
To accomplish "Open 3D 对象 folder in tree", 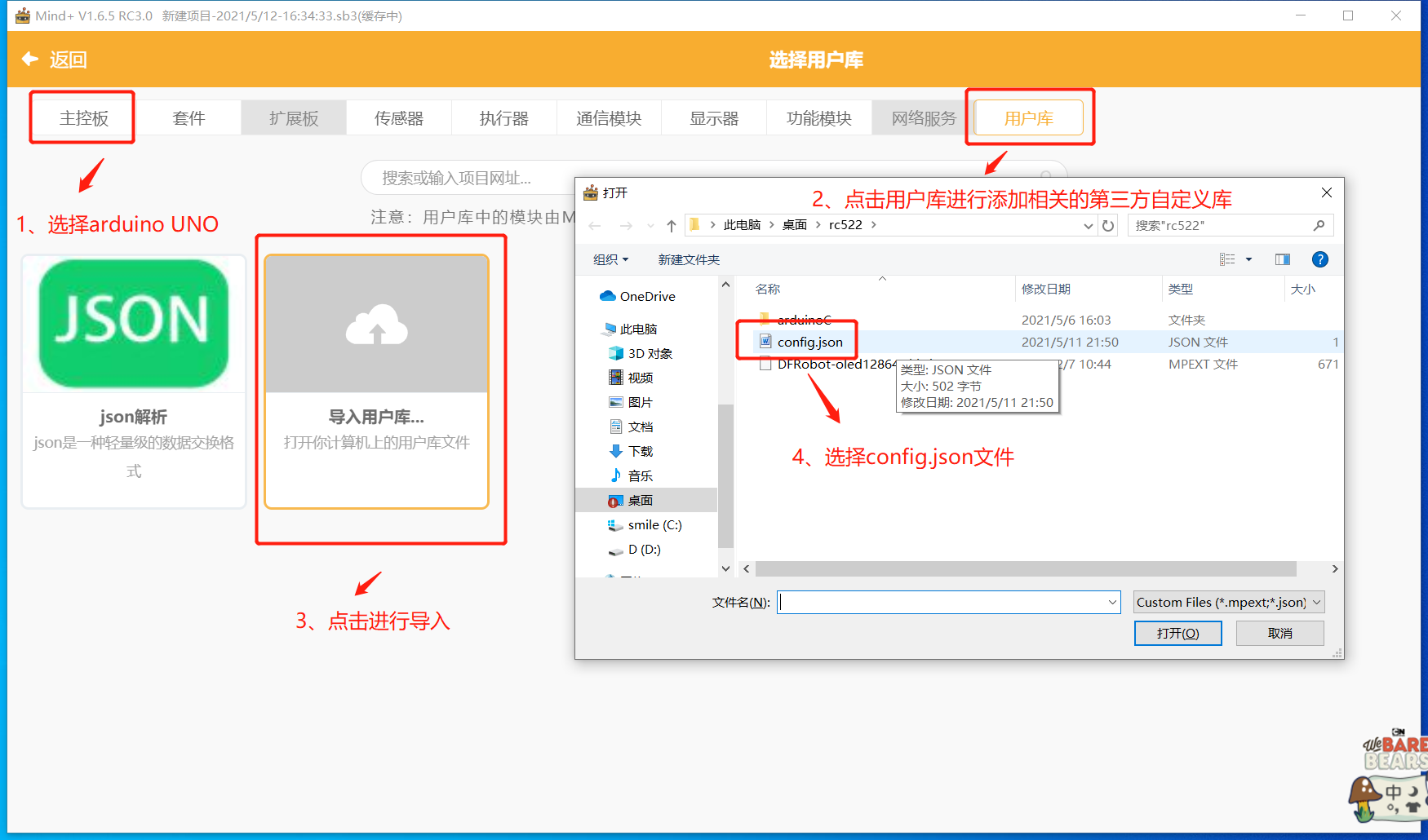I will [641, 353].
